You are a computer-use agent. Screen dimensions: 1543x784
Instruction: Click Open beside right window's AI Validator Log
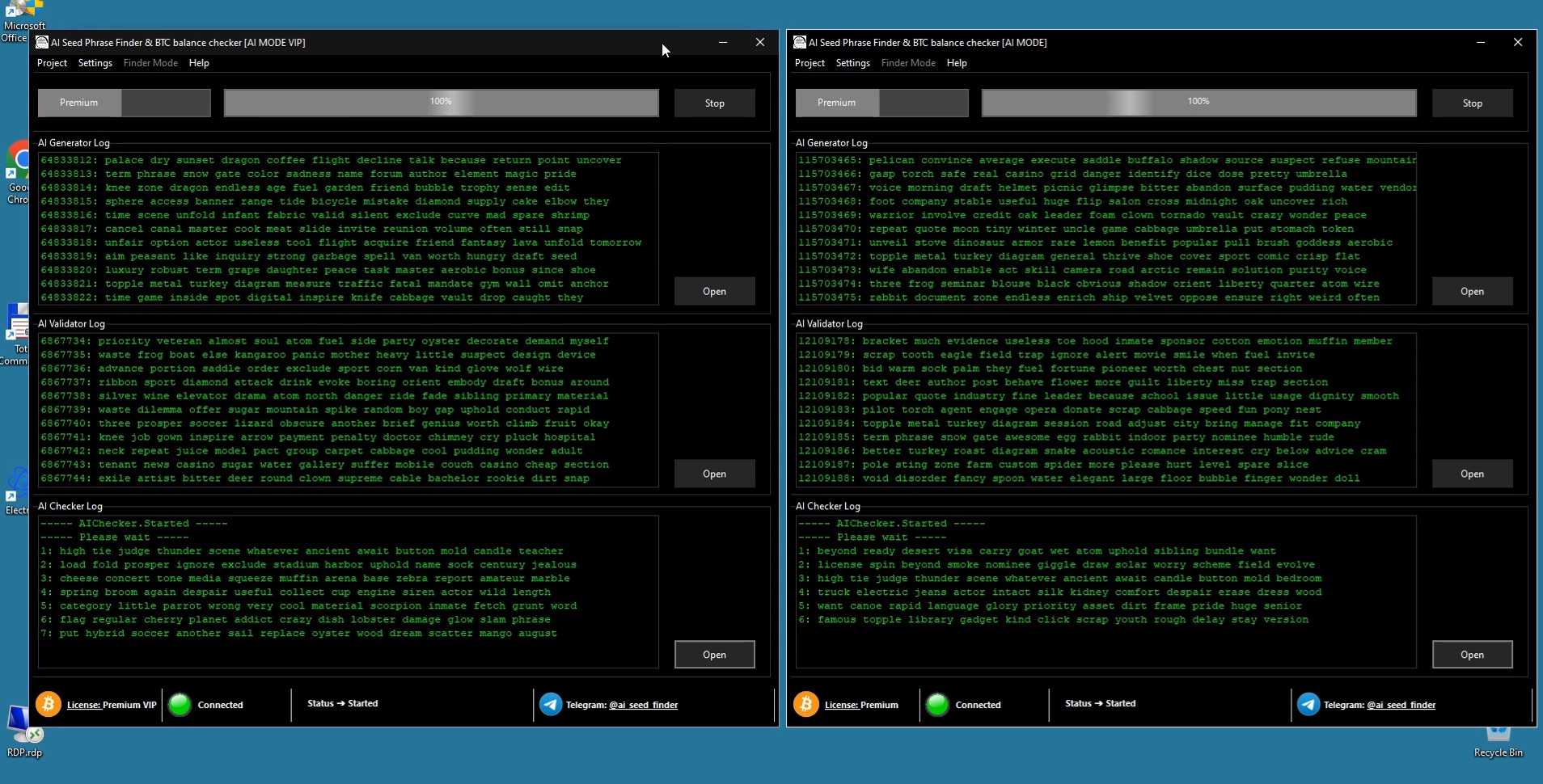(x=1472, y=473)
